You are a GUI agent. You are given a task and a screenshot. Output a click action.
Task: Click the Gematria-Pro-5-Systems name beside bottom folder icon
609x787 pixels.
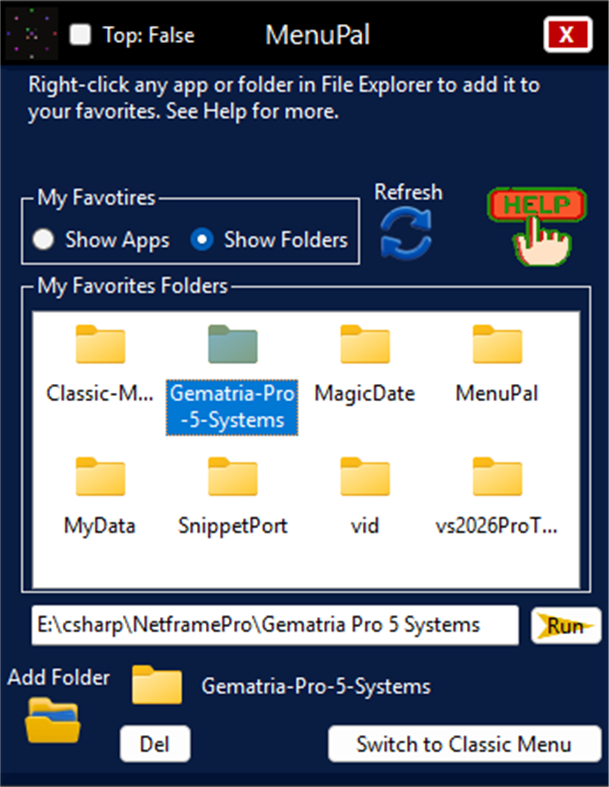point(316,686)
